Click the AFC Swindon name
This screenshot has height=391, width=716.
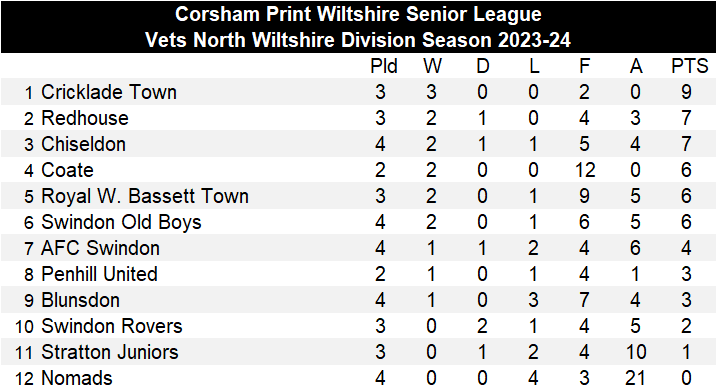(100, 248)
